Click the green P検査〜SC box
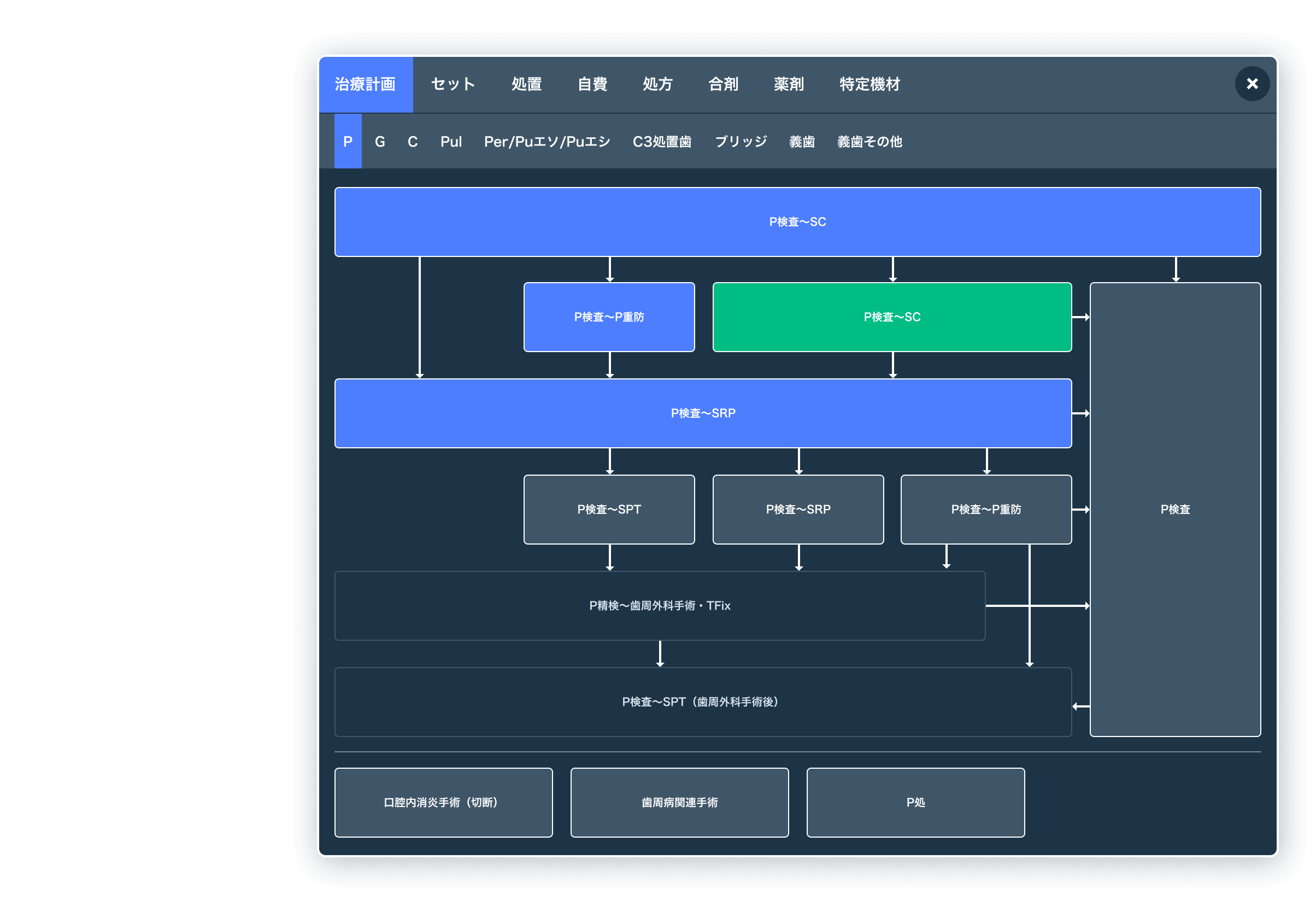Image resolution: width=1316 pixels, height=912 pixels. point(891,317)
